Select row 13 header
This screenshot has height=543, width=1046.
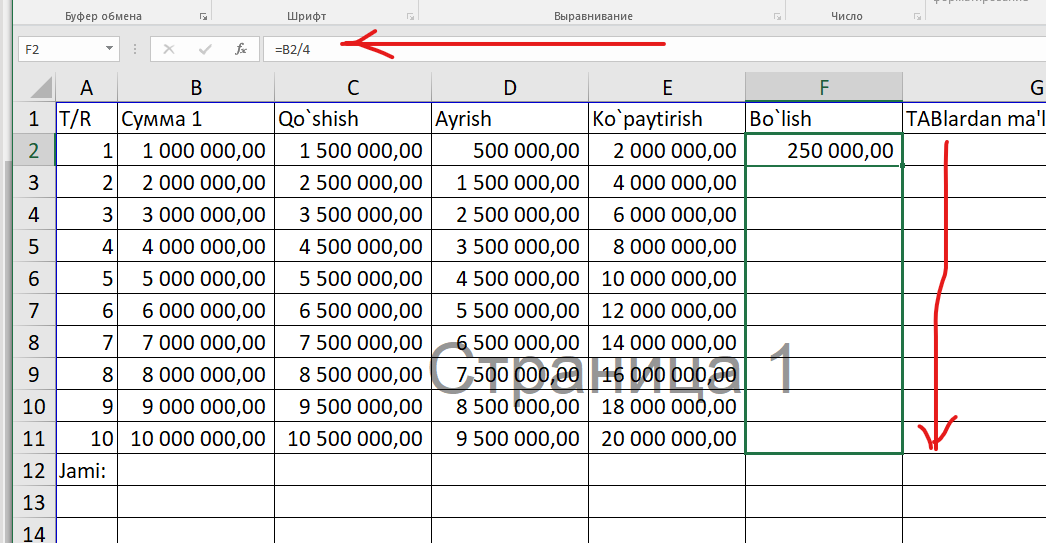click(x=34, y=502)
